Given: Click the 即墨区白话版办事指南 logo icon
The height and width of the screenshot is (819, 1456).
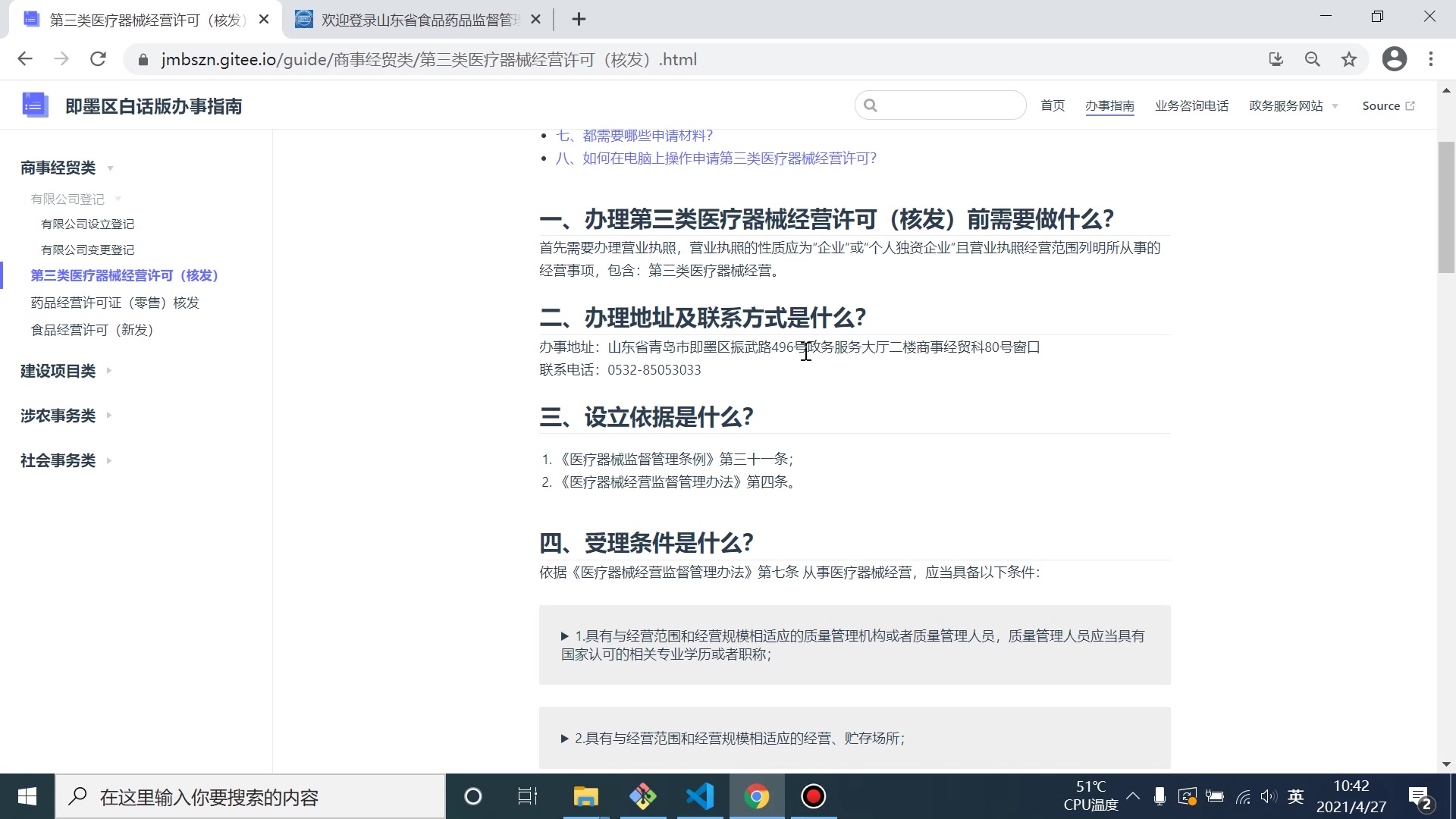Looking at the screenshot, I should [x=35, y=105].
